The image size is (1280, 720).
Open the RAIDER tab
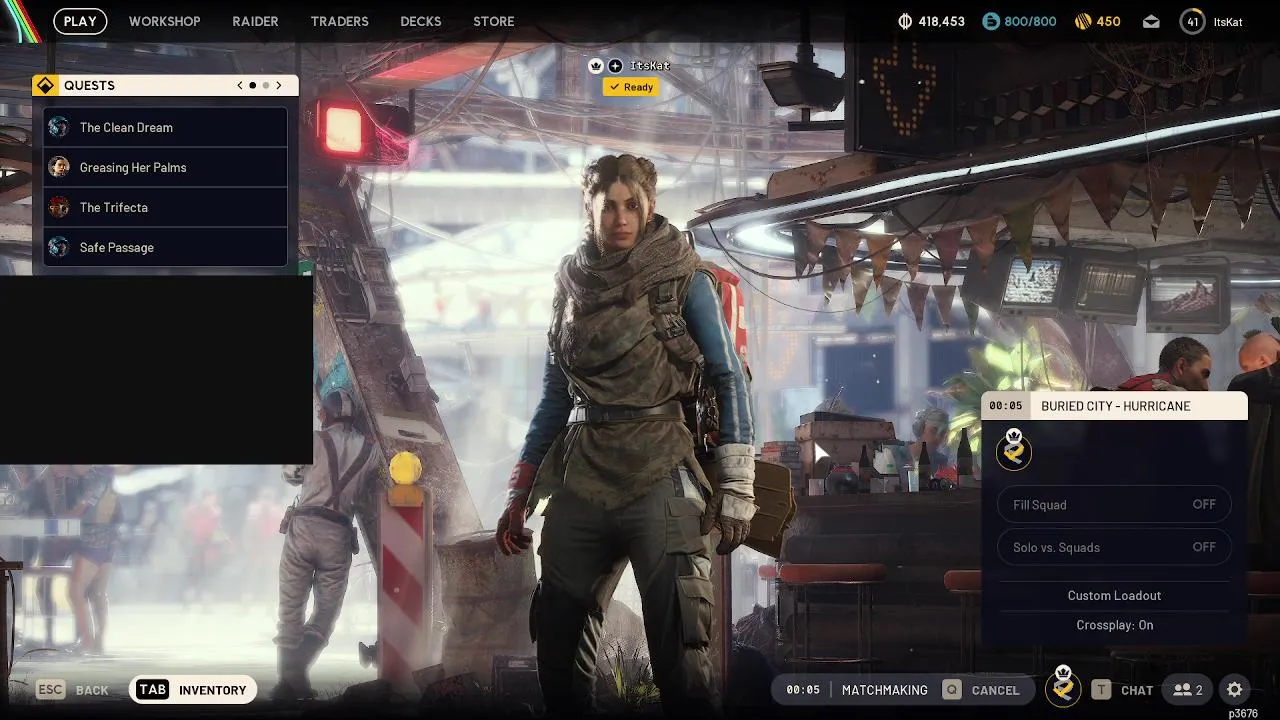(255, 21)
